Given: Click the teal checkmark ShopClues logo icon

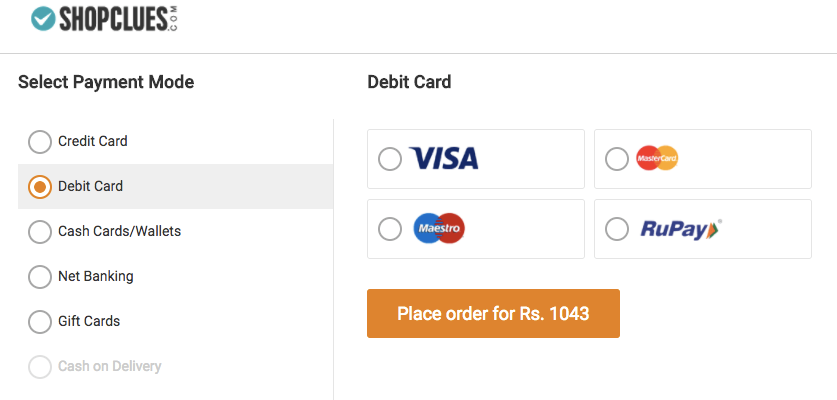Looking at the screenshot, I should 43,19.
